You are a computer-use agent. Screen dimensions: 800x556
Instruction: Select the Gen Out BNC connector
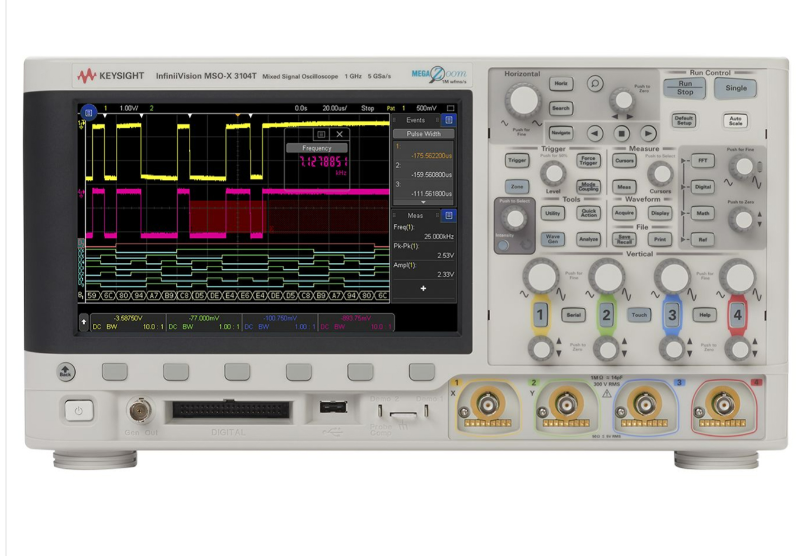pyautogui.click(x=140, y=411)
